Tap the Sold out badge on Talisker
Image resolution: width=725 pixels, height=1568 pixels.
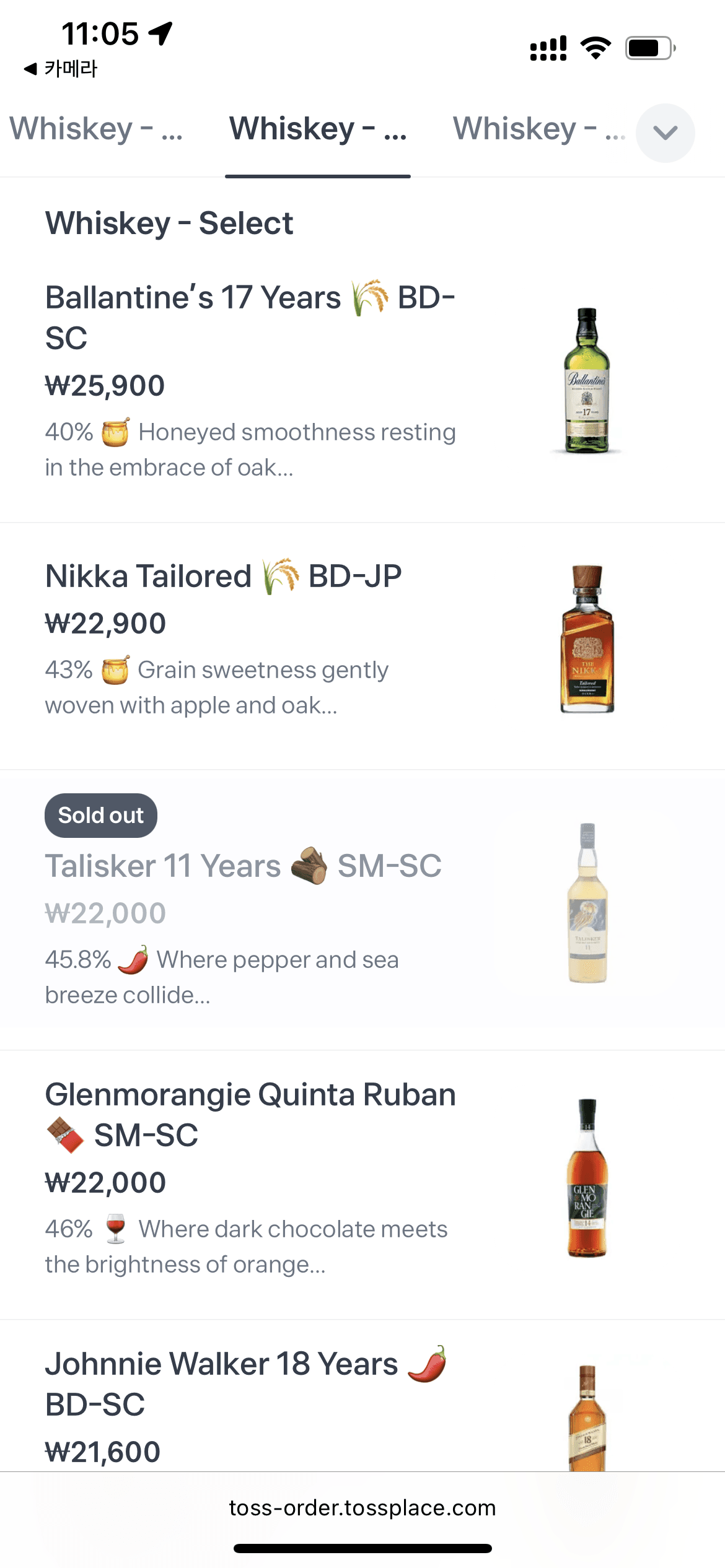pyautogui.click(x=101, y=816)
